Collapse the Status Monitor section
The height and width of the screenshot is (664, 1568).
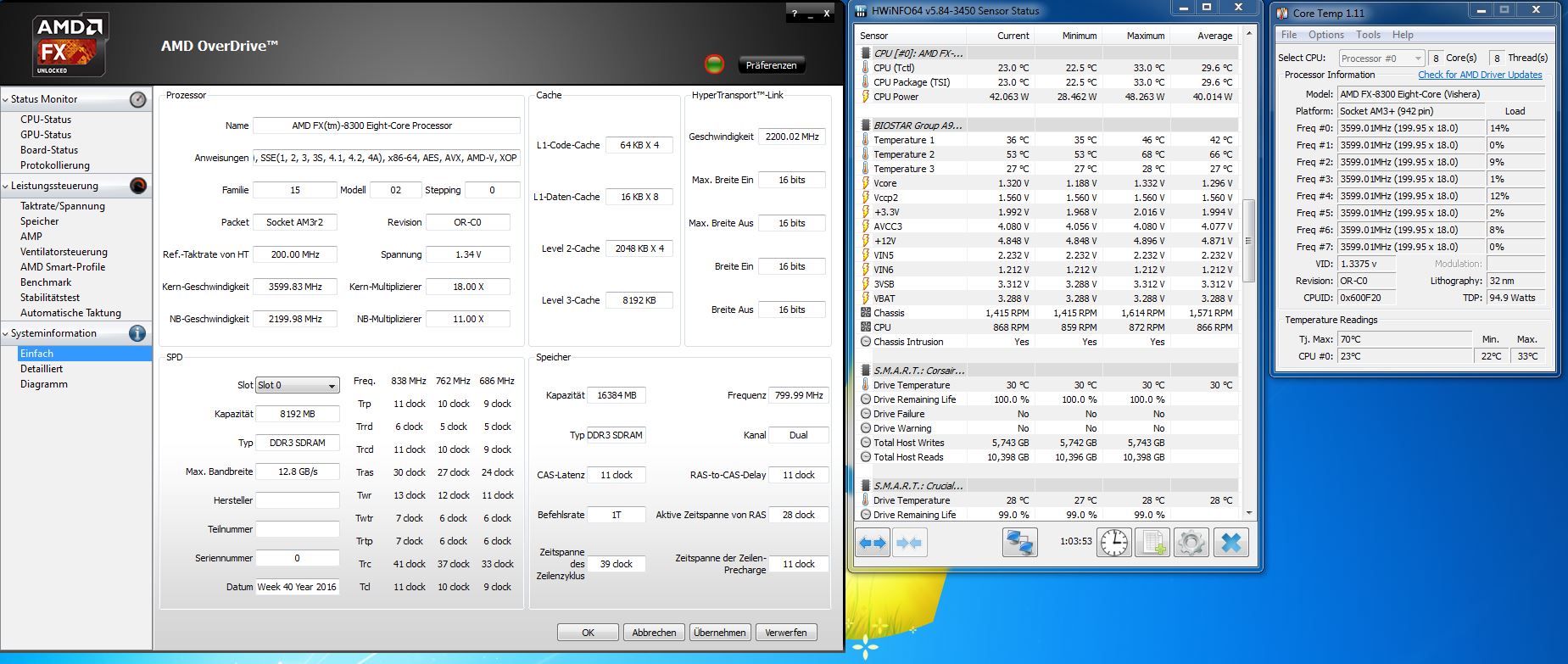point(6,100)
